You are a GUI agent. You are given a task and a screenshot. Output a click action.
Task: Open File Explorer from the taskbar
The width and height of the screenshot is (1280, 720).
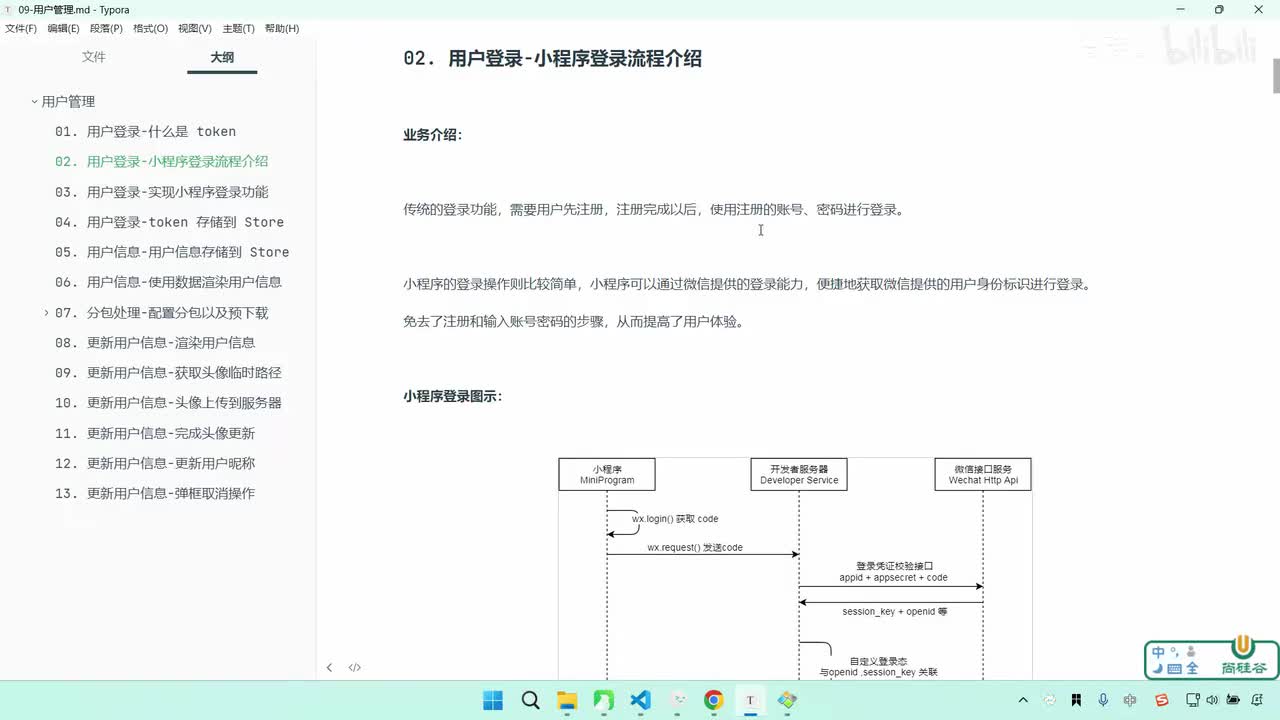[x=567, y=700]
